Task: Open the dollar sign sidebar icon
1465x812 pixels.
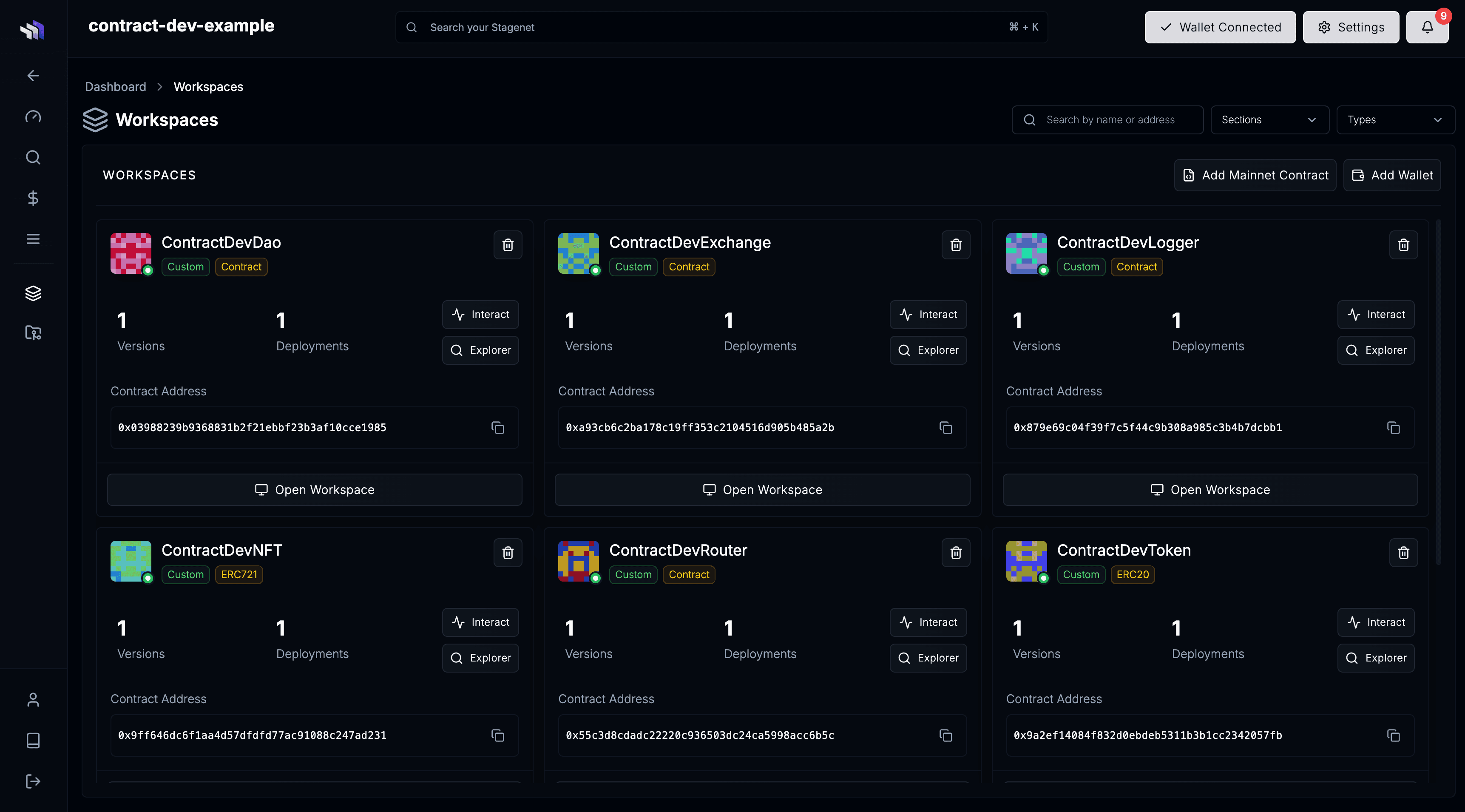Action: 33,198
